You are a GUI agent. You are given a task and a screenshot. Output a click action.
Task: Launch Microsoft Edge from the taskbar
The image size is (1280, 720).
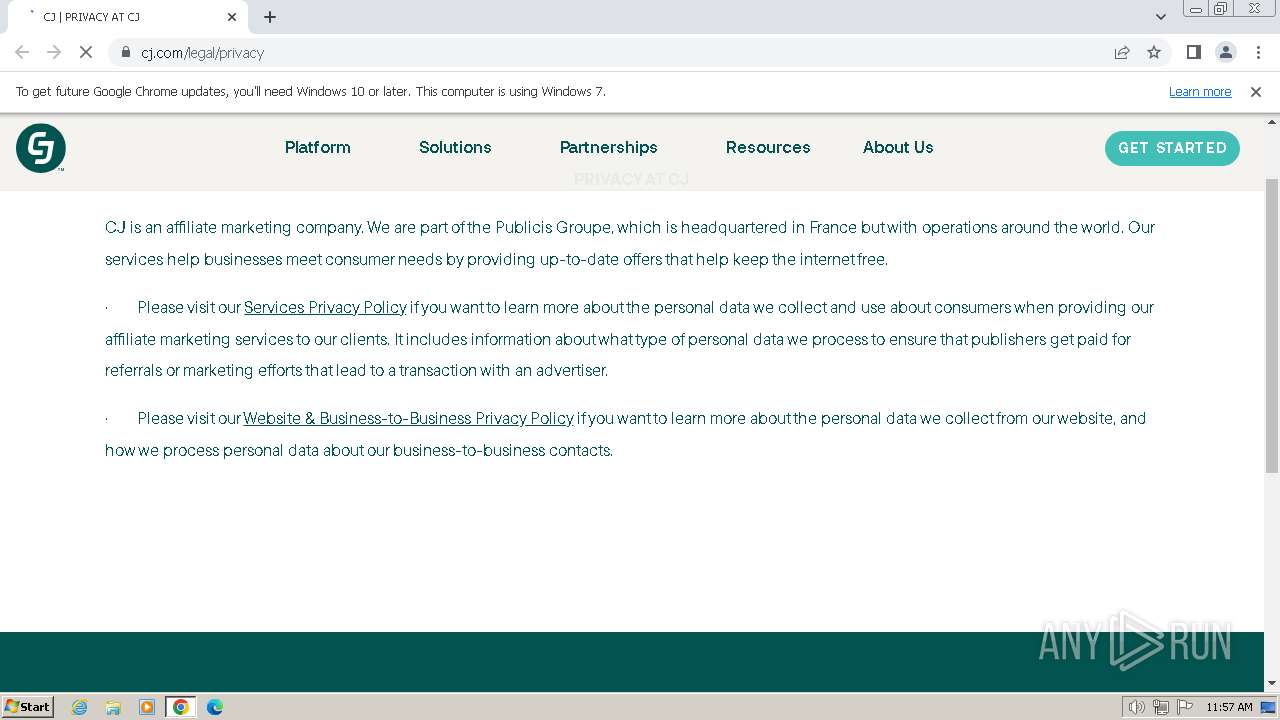214,707
